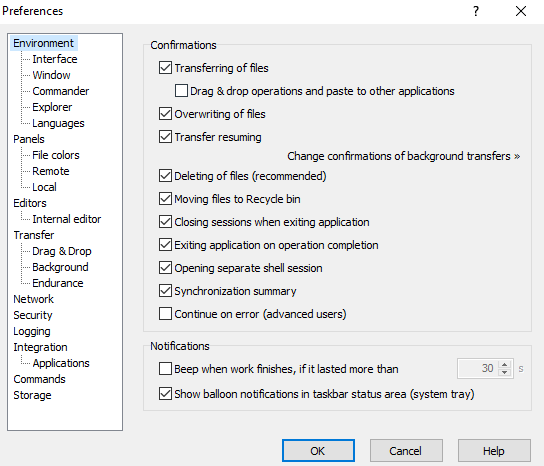Image resolution: width=544 pixels, height=466 pixels.
Task: Open the Remote panel settings
Action: click(x=51, y=171)
